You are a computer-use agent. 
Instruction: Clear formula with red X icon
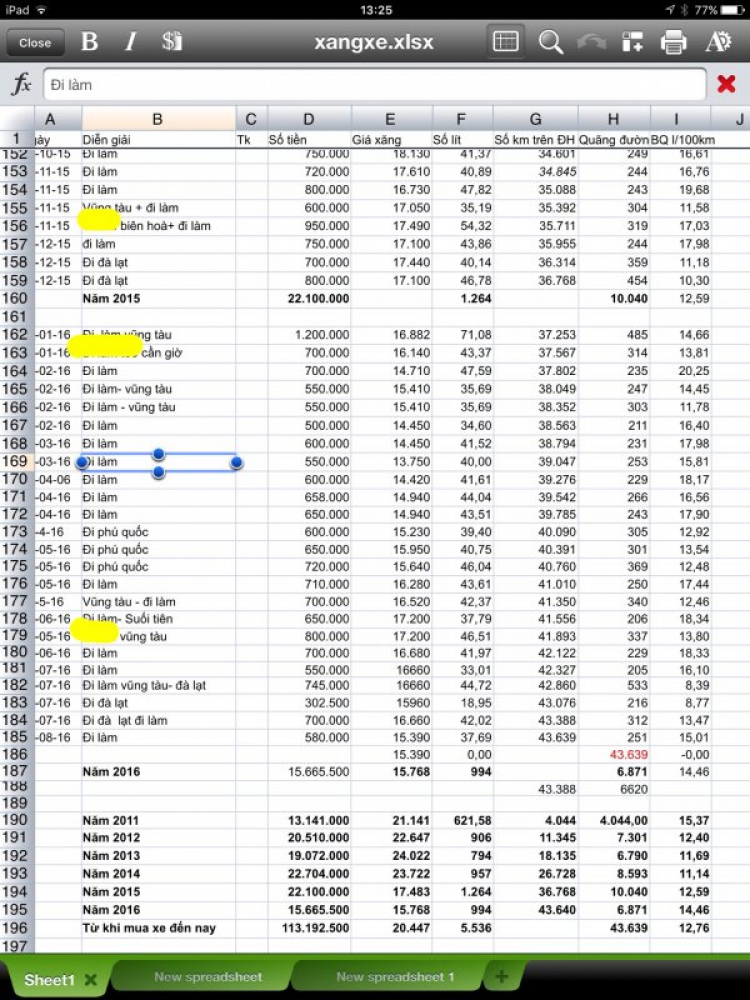(x=726, y=84)
